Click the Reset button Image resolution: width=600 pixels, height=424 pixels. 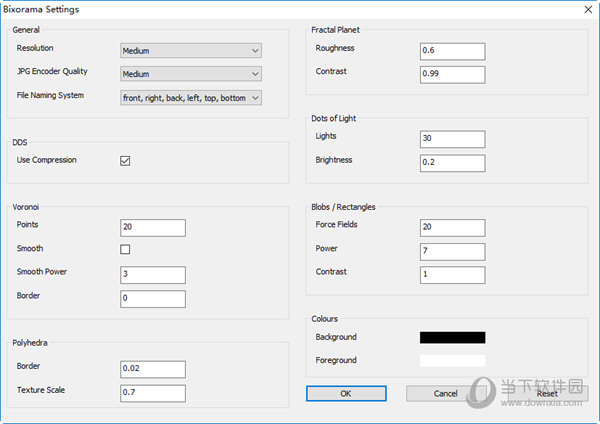547,393
